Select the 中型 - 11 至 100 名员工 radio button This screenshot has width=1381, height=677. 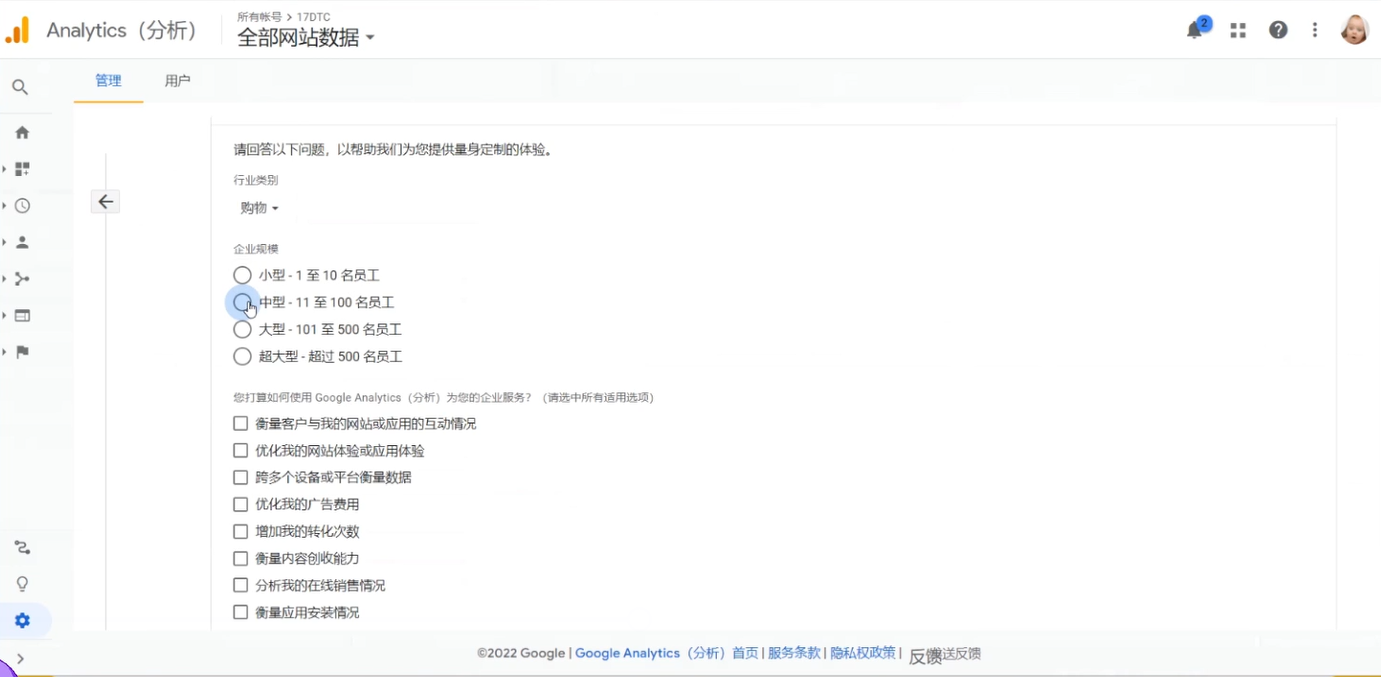(242, 301)
